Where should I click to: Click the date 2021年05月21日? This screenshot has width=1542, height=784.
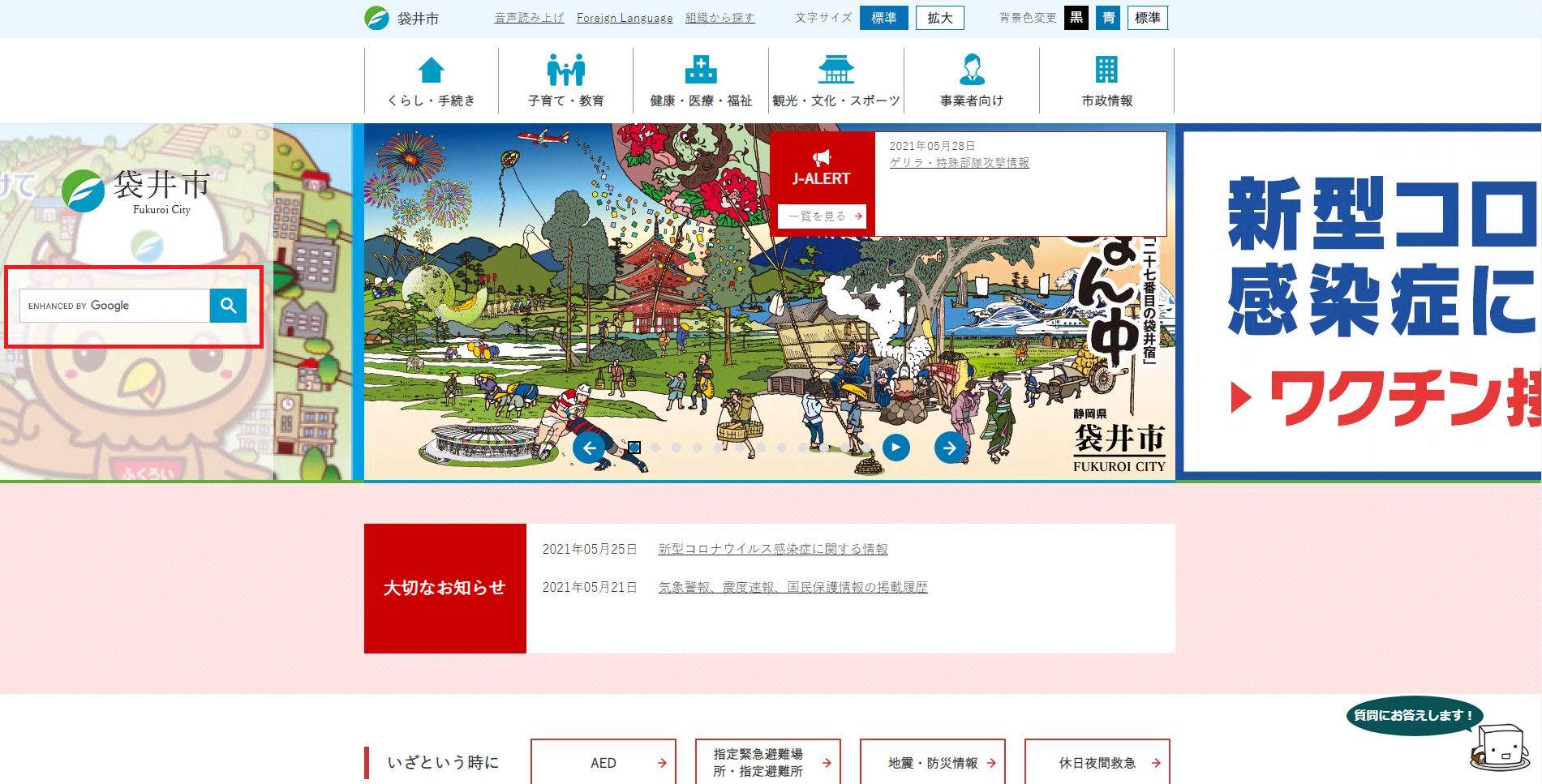[x=590, y=587]
